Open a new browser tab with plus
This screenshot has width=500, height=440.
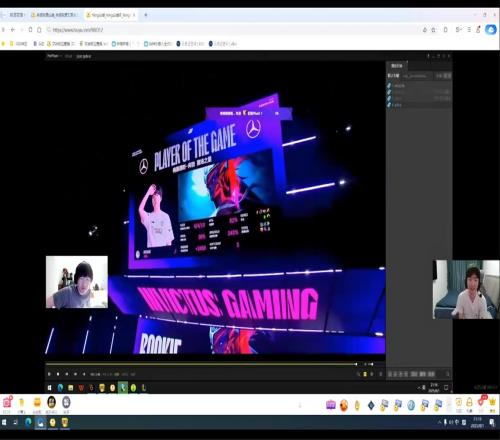tap(146, 15)
